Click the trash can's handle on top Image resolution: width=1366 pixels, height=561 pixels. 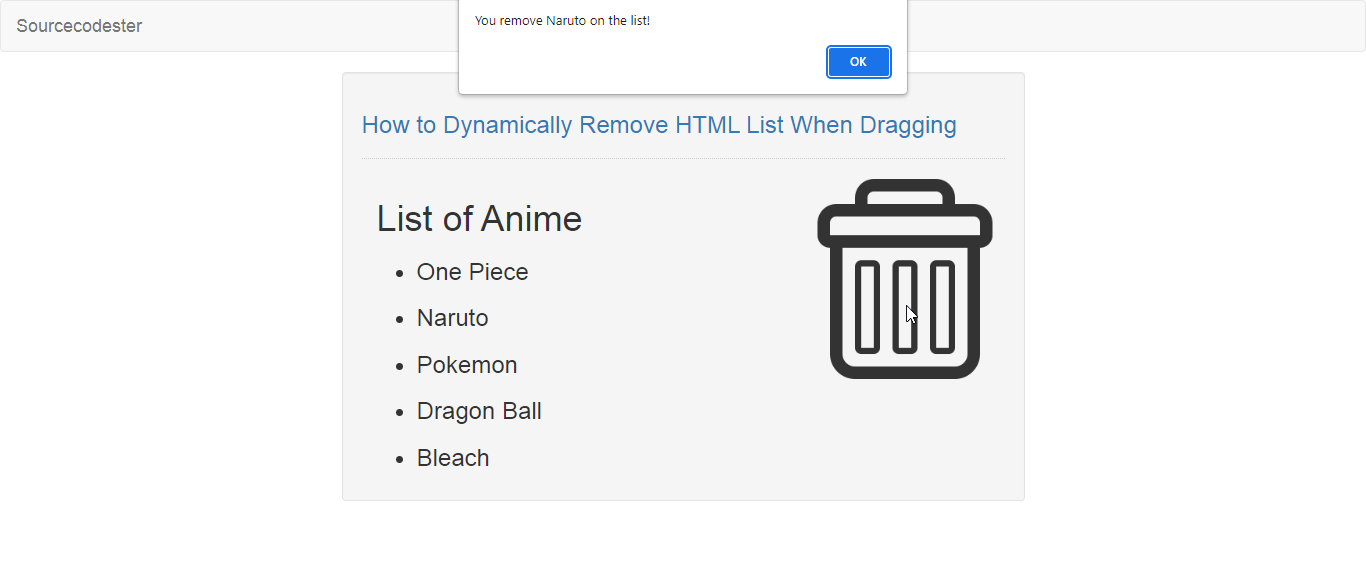click(905, 192)
